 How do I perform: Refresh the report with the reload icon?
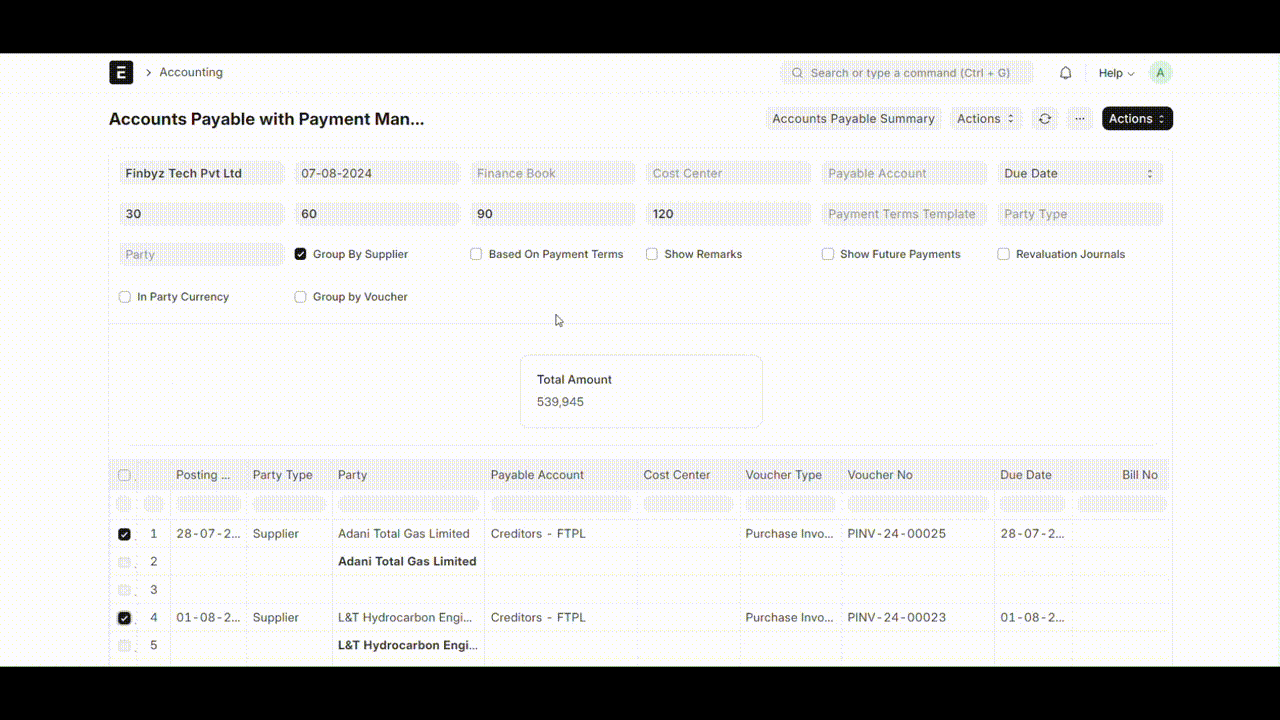1045,118
